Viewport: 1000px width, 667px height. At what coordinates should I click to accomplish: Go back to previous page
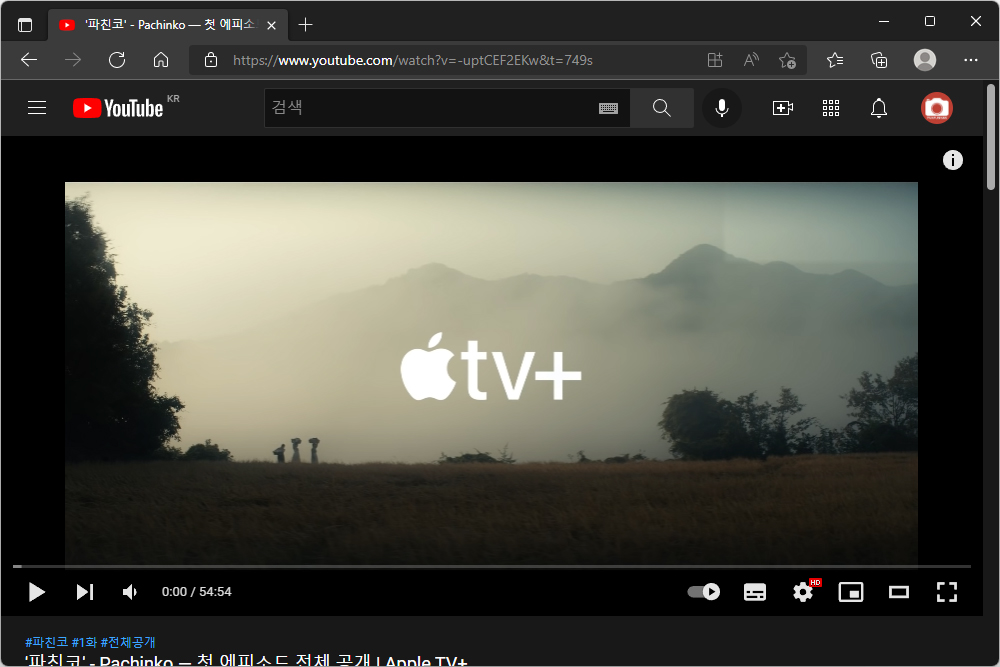[x=29, y=60]
